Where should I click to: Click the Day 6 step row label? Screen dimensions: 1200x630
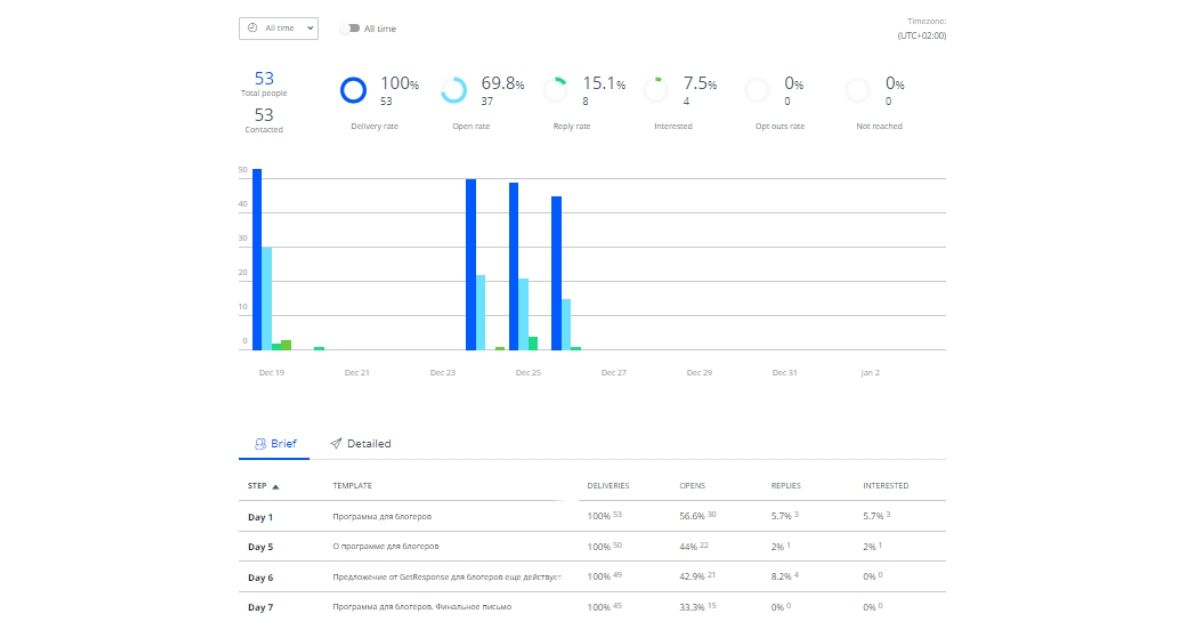260,577
